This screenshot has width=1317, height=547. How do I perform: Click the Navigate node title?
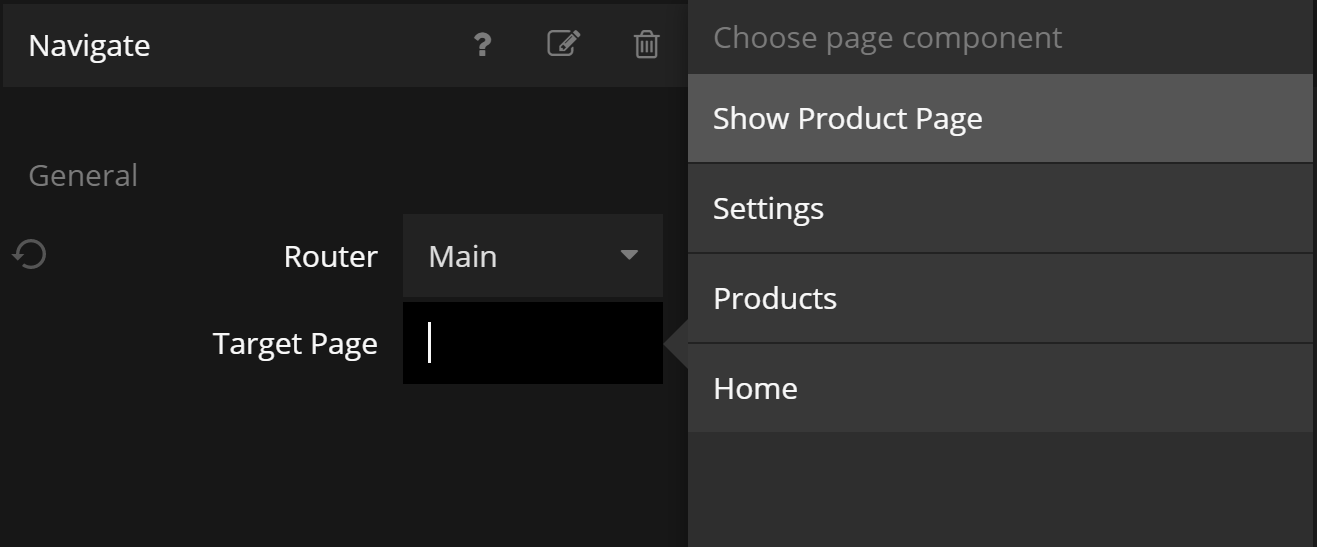coord(89,46)
